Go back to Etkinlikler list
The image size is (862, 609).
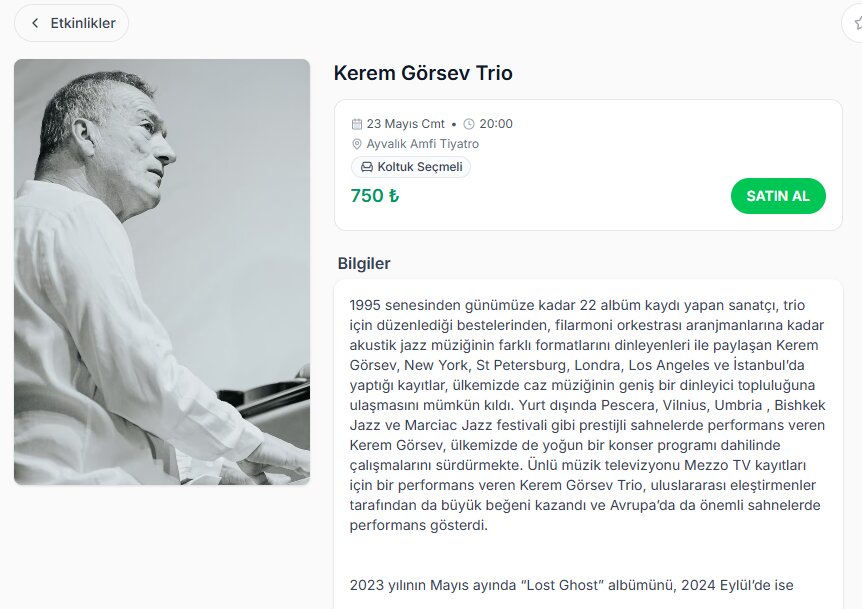pyautogui.click(x=72, y=23)
